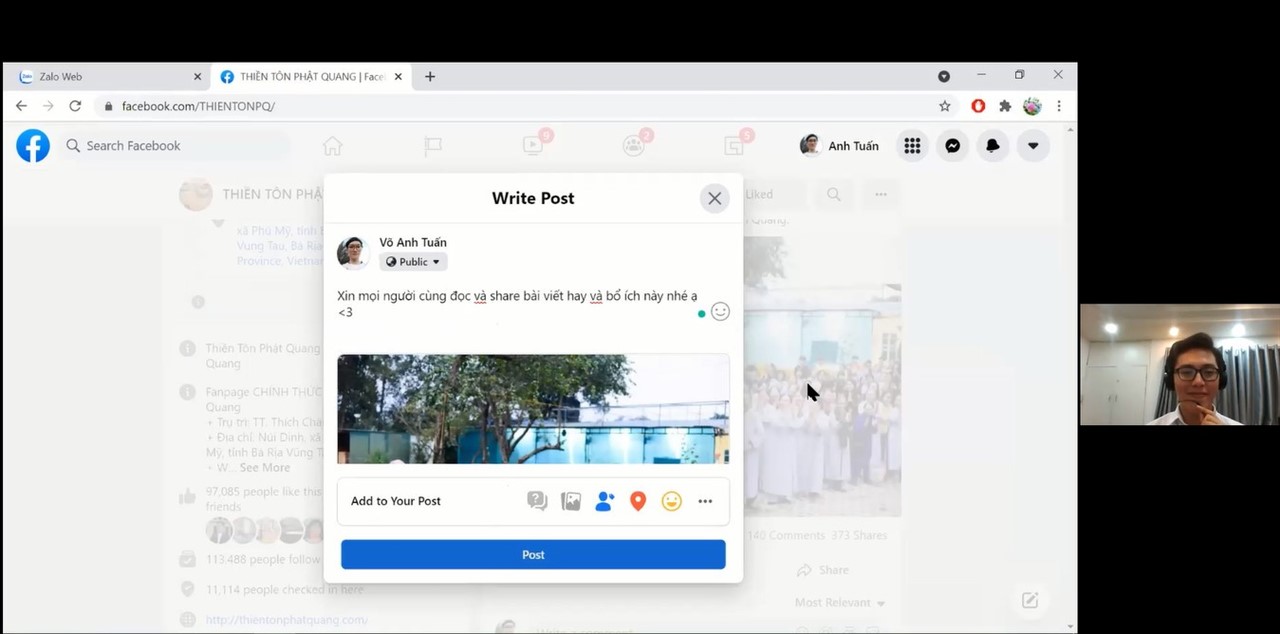This screenshot has height=634, width=1280.
Task: Click the blue Post button
Action: point(533,554)
